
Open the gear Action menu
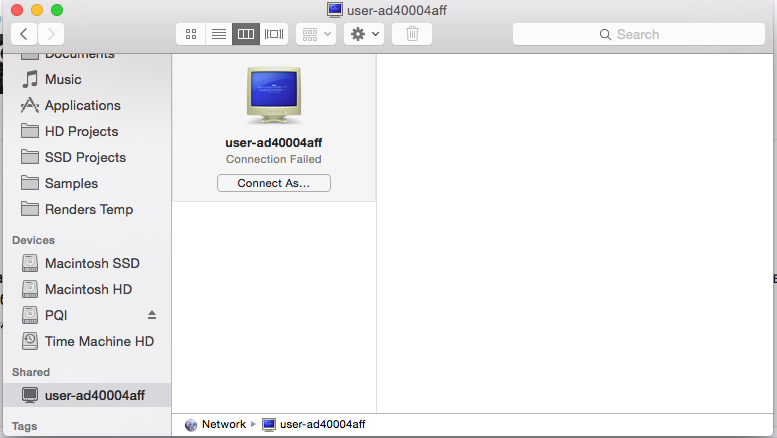click(x=364, y=34)
